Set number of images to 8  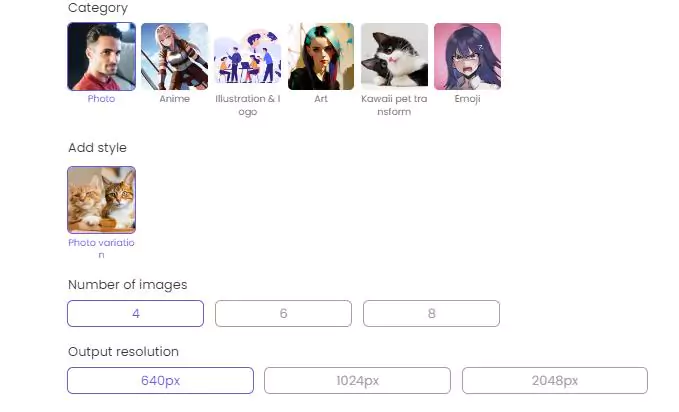431,313
